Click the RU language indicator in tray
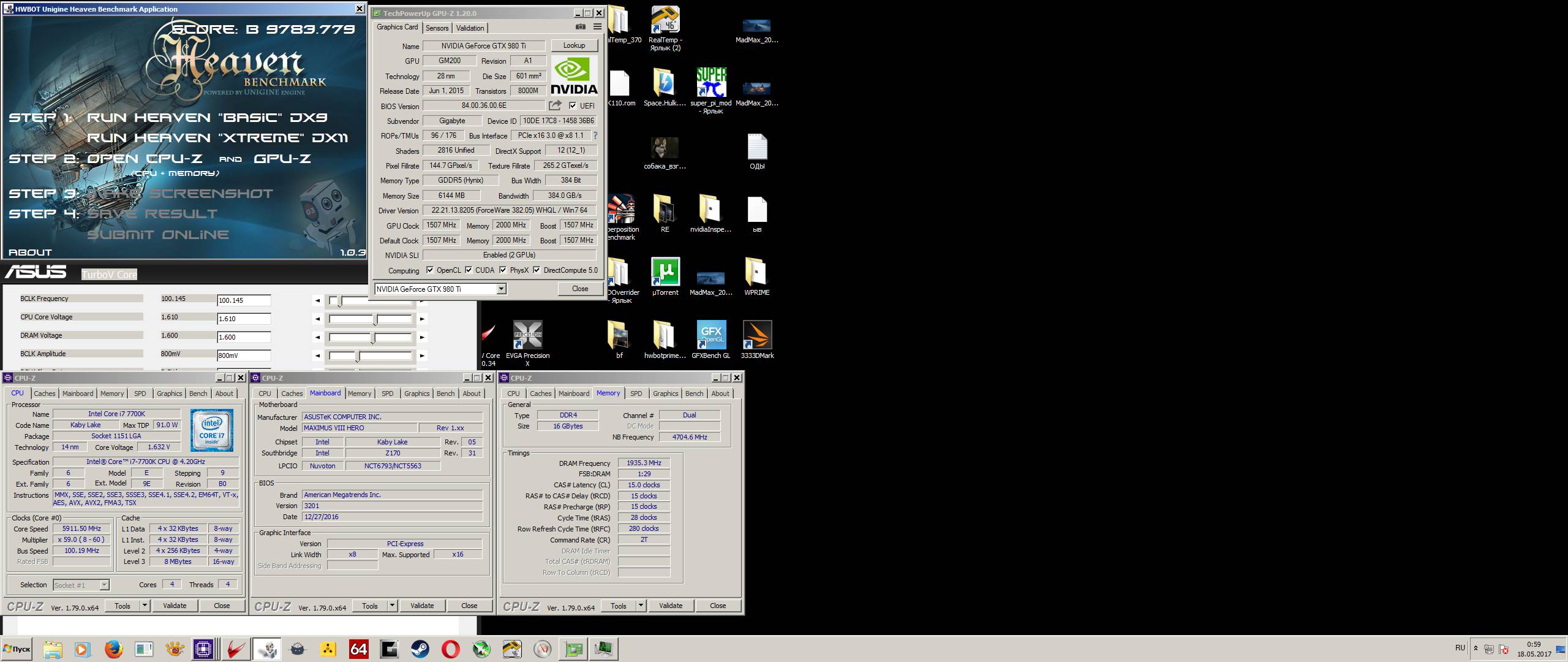The width and height of the screenshot is (1568, 662). [x=1460, y=648]
